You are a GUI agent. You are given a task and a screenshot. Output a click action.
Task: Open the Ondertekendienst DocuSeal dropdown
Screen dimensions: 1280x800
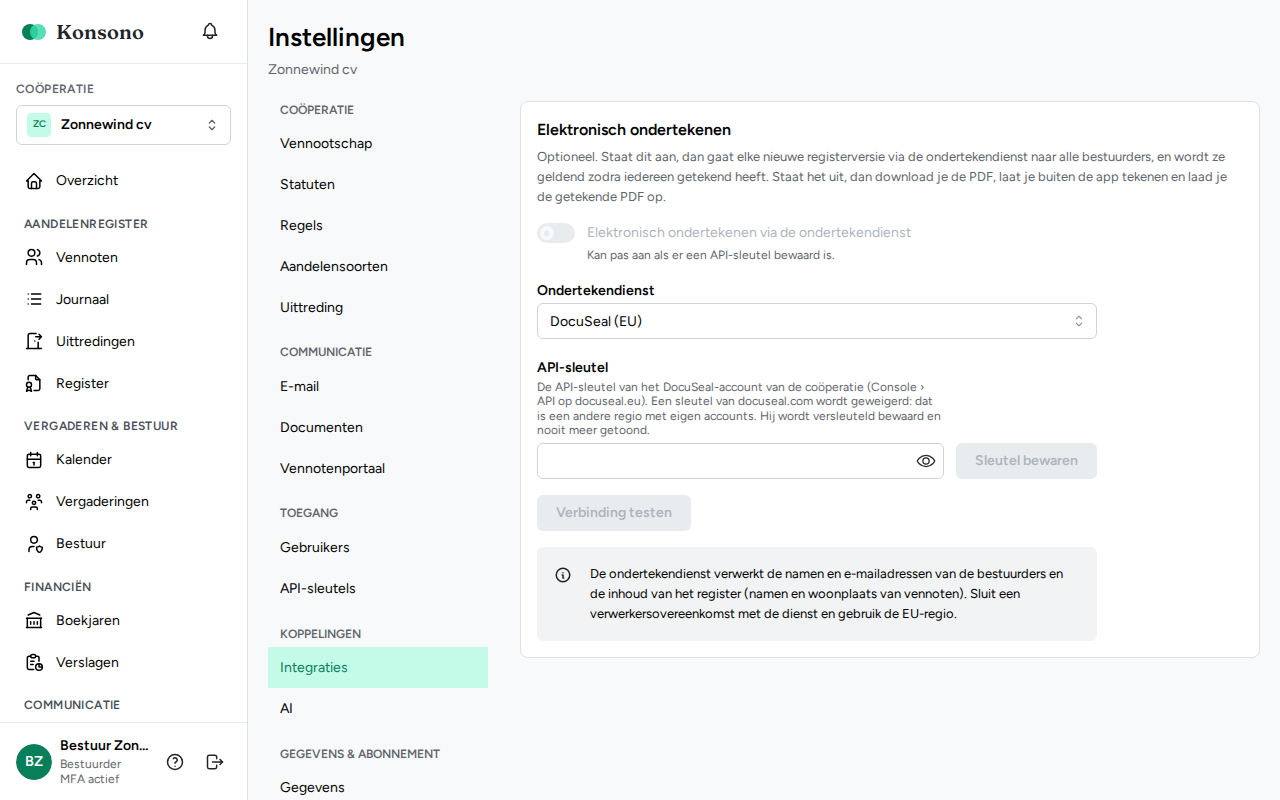(x=817, y=321)
